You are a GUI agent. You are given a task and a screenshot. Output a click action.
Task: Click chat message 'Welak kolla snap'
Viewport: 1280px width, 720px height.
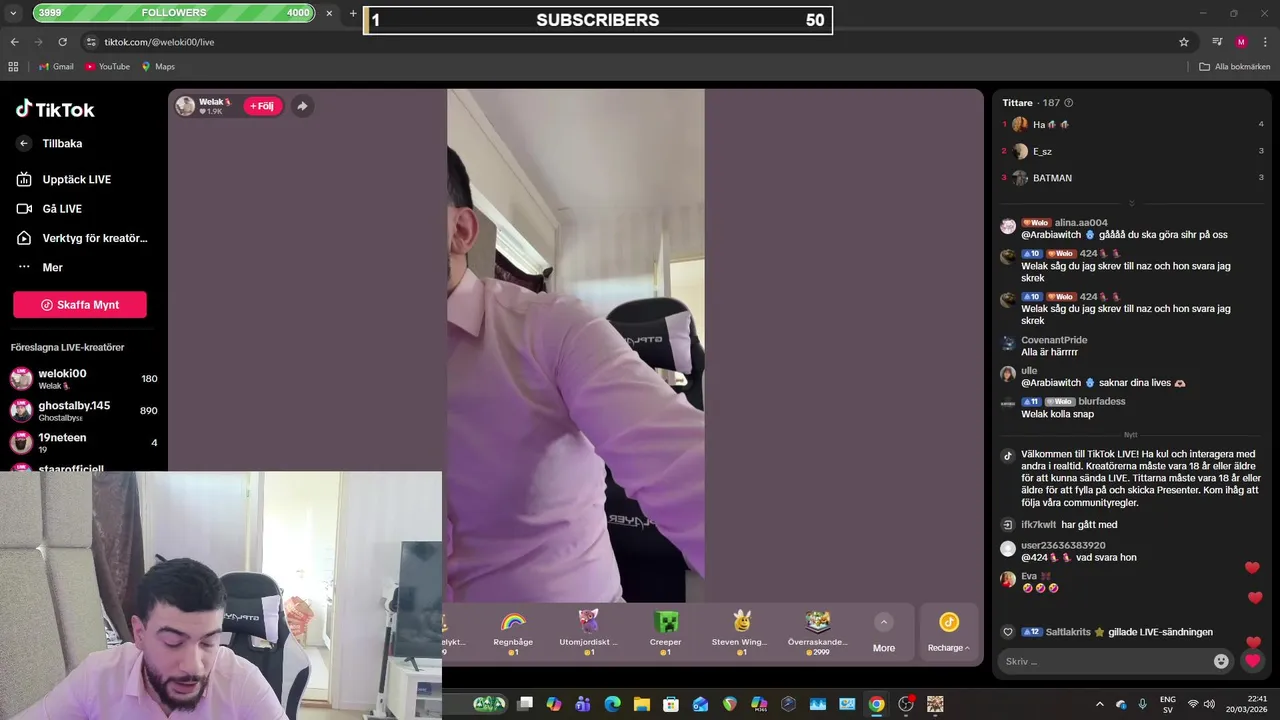[1057, 414]
